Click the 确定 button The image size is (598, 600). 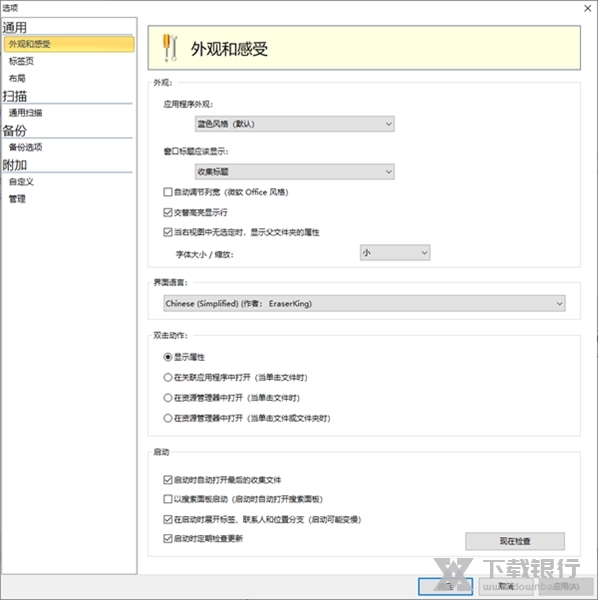(x=445, y=586)
